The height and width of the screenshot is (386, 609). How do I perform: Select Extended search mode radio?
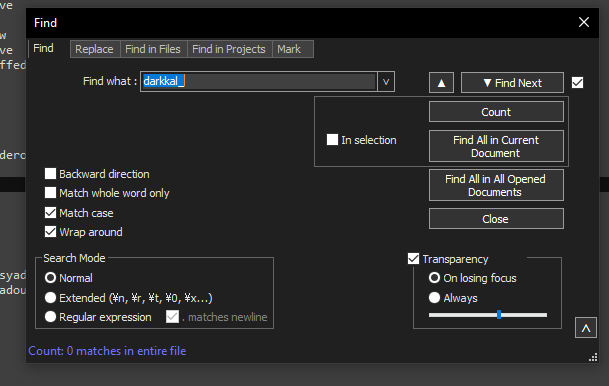[50, 297]
